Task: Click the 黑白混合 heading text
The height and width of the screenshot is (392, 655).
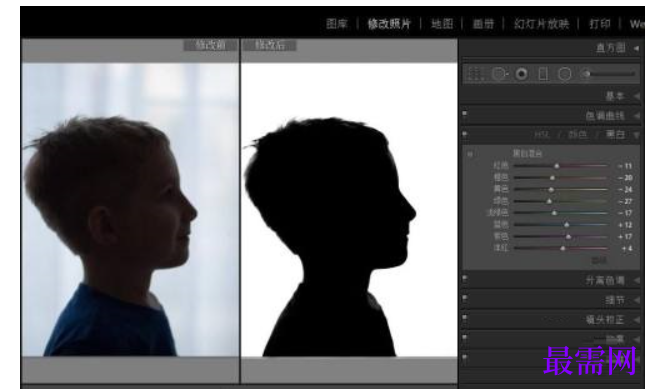Action: 527,153
